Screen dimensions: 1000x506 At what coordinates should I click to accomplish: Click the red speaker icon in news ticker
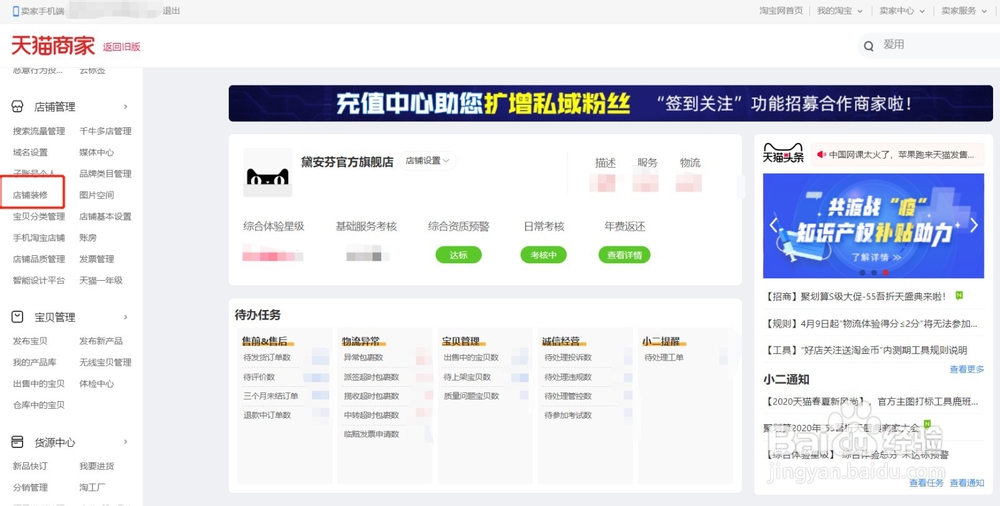(821, 154)
